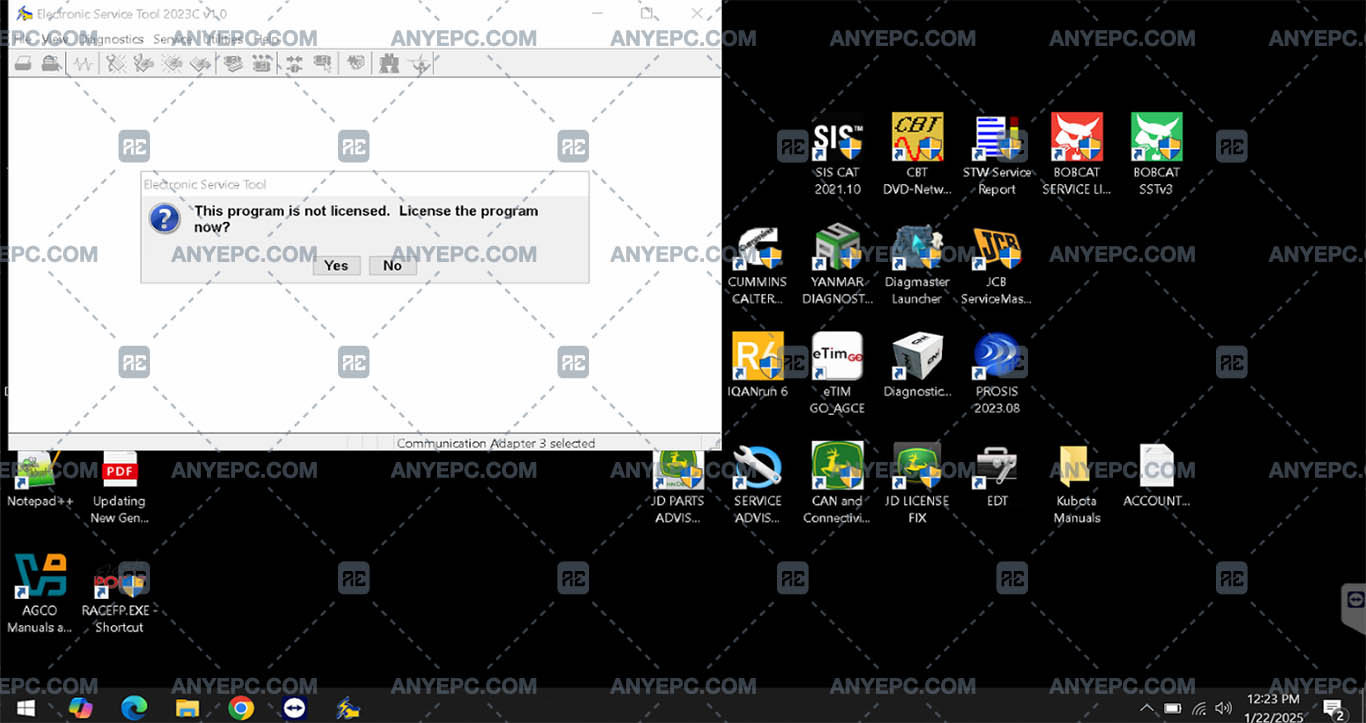Open the notification center icon
Screen dimensions: 1366x723
point(1334,709)
